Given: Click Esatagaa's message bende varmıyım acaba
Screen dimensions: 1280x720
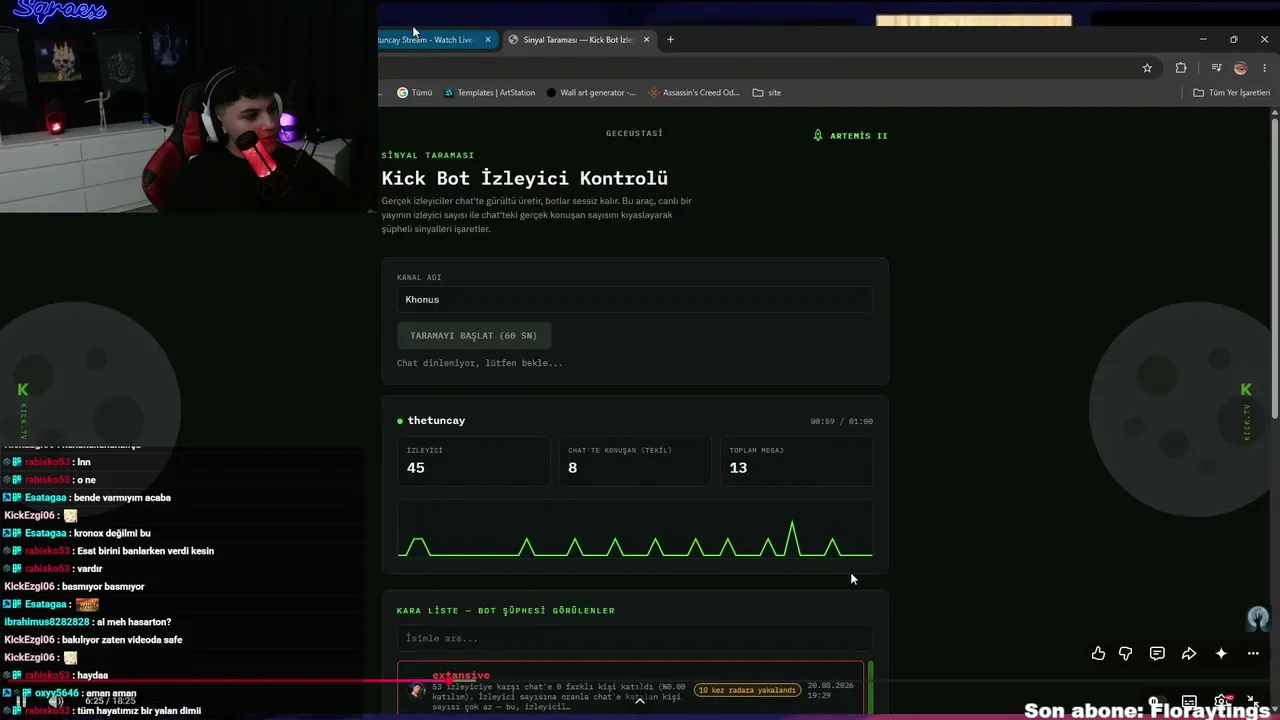Looking at the screenshot, I should pyautogui.click(x=122, y=498).
